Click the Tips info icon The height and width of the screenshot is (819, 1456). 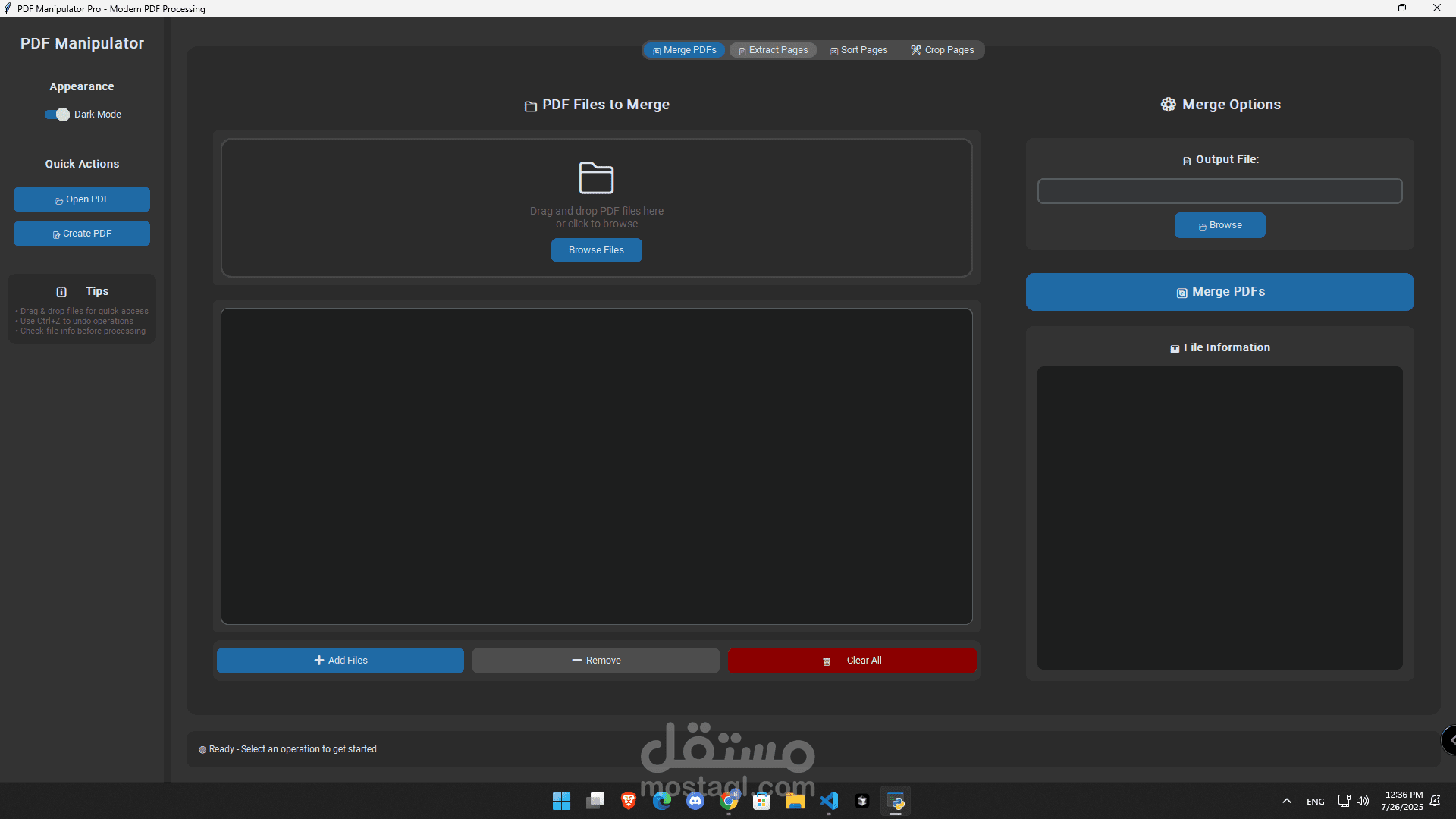pyautogui.click(x=61, y=292)
